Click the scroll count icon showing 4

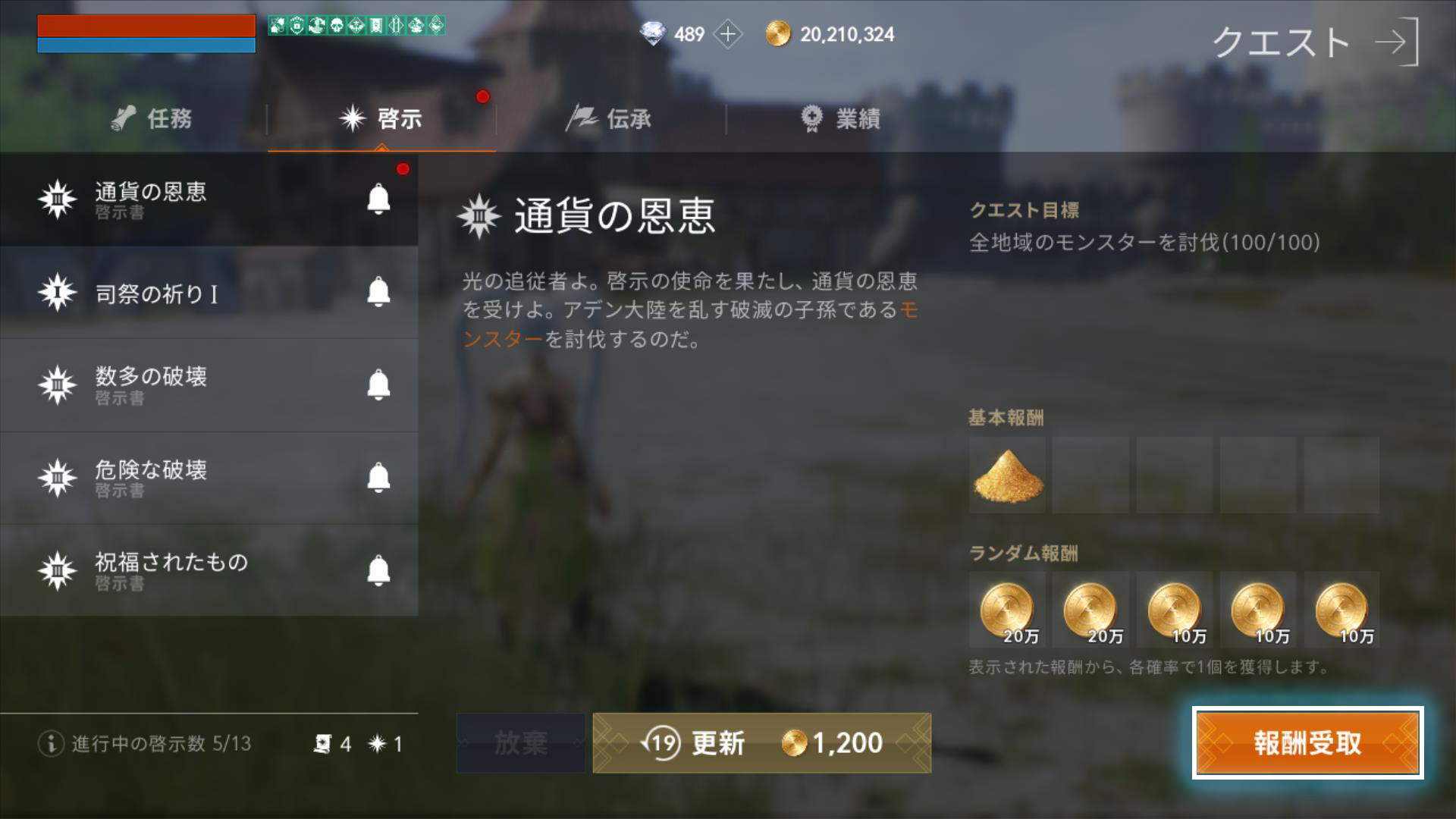(322, 744)
